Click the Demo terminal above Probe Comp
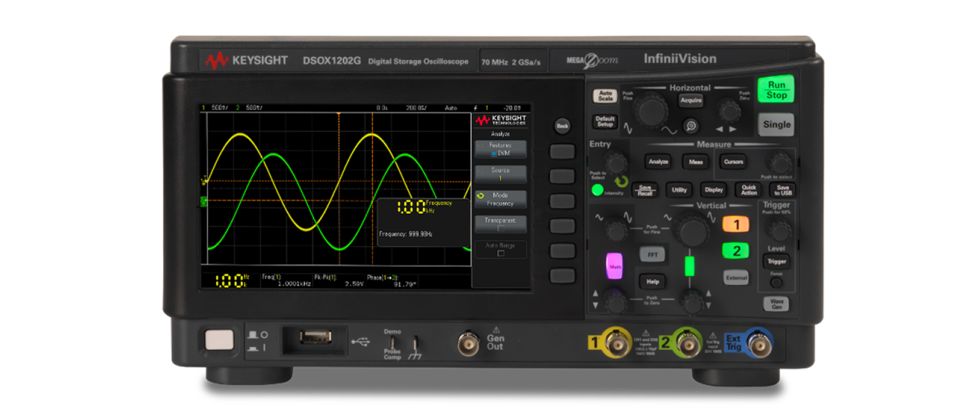 point(392,342)
